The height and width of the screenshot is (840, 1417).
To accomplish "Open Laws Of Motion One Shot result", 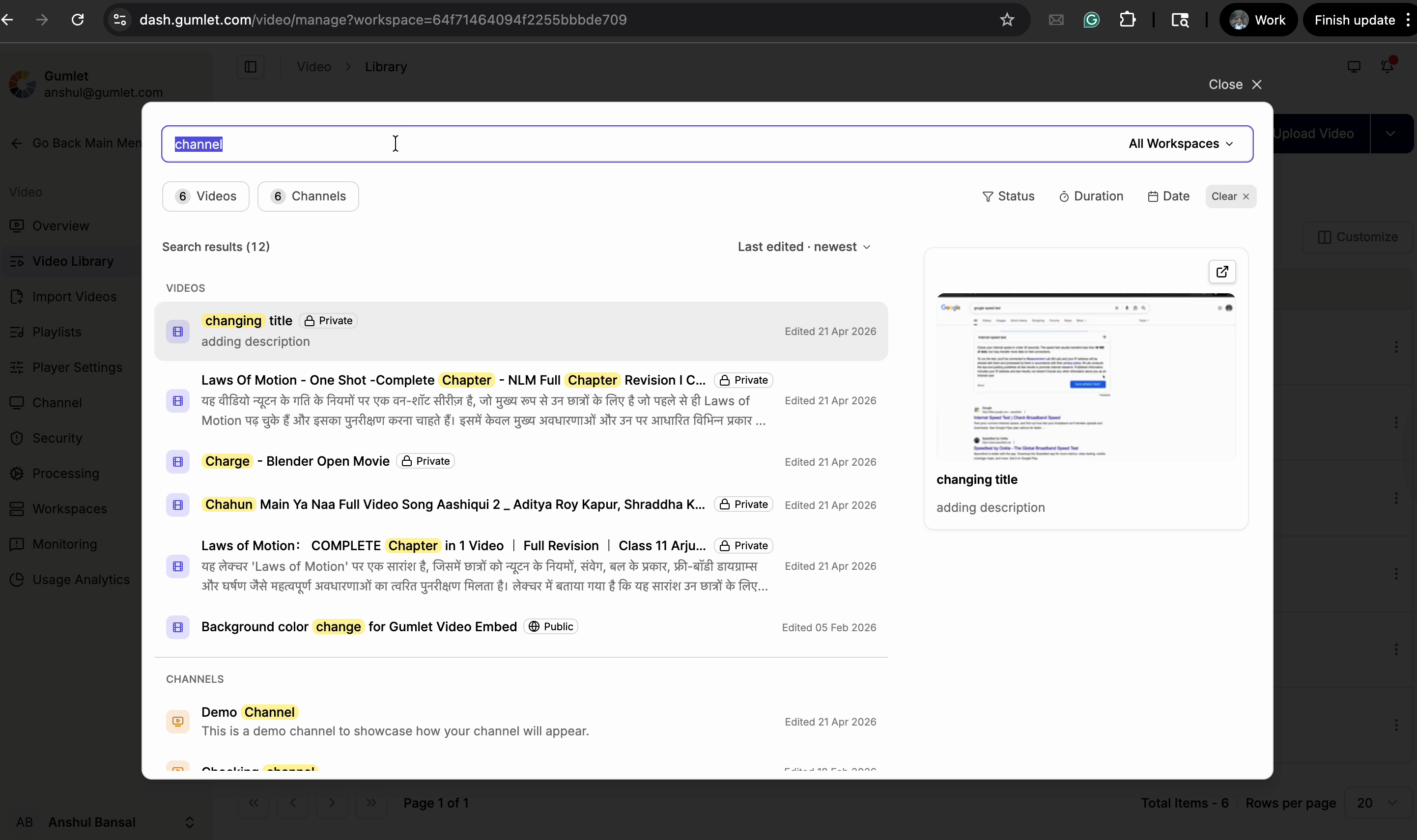I will 521,401.
